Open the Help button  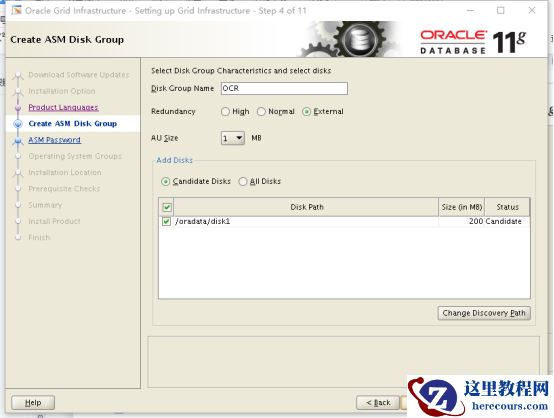(33, 402)
